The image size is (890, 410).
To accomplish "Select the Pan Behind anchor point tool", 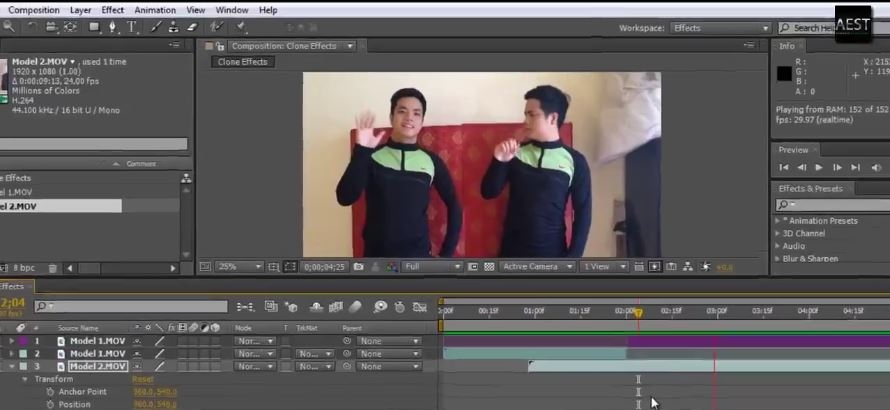I will tap(70, 27).
